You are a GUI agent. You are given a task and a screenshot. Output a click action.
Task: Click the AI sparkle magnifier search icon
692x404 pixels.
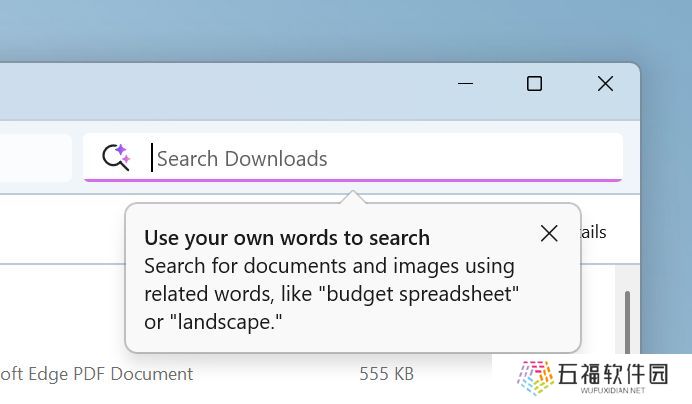pyautogui.click(x=116, y=157)
